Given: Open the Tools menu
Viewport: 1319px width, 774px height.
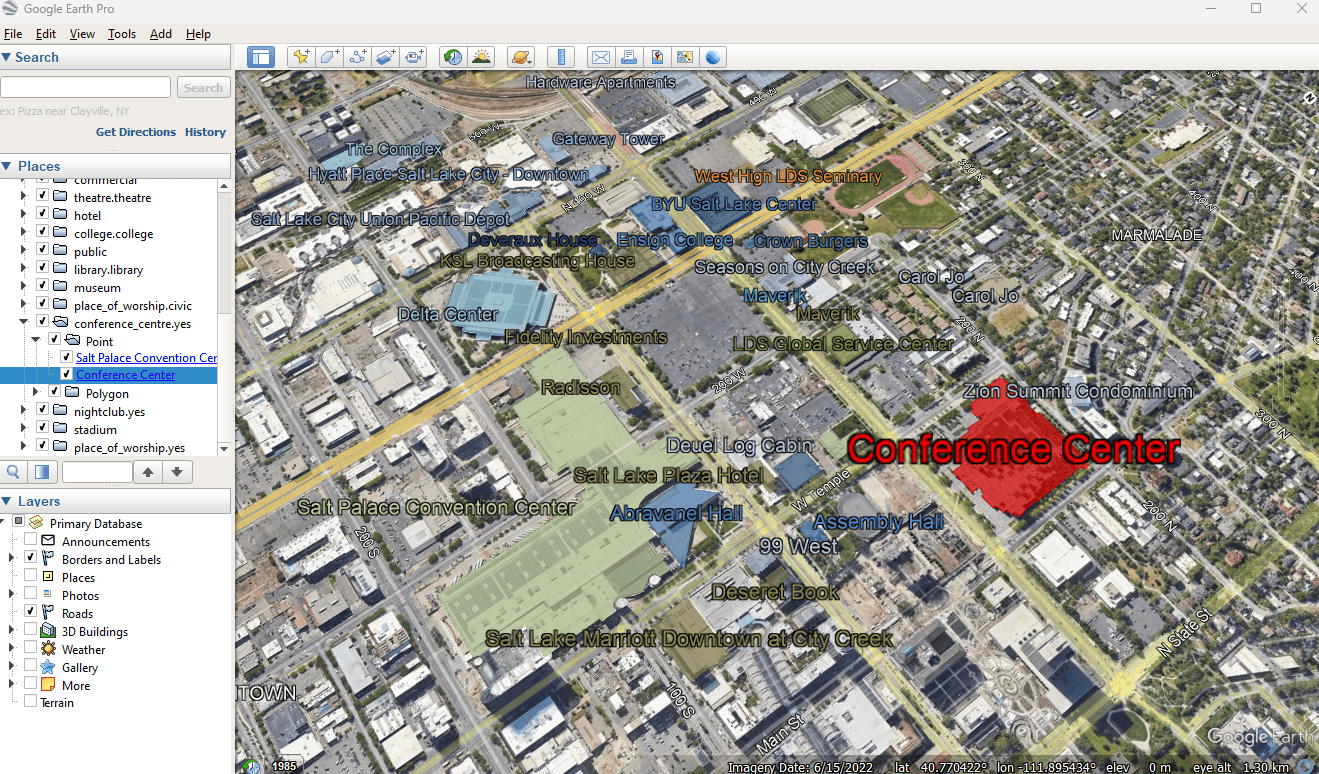Looking at the screenshot, I should tap(122, 33).
